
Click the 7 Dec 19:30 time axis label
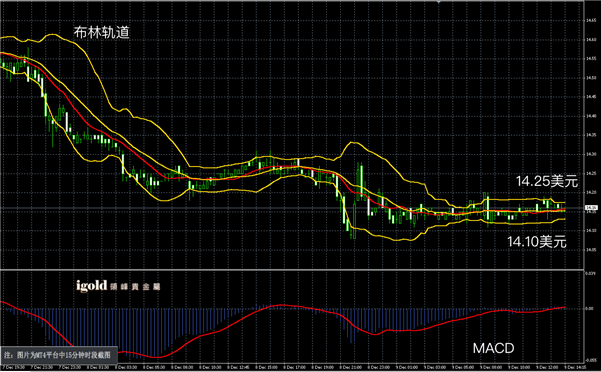pos(14,367)
